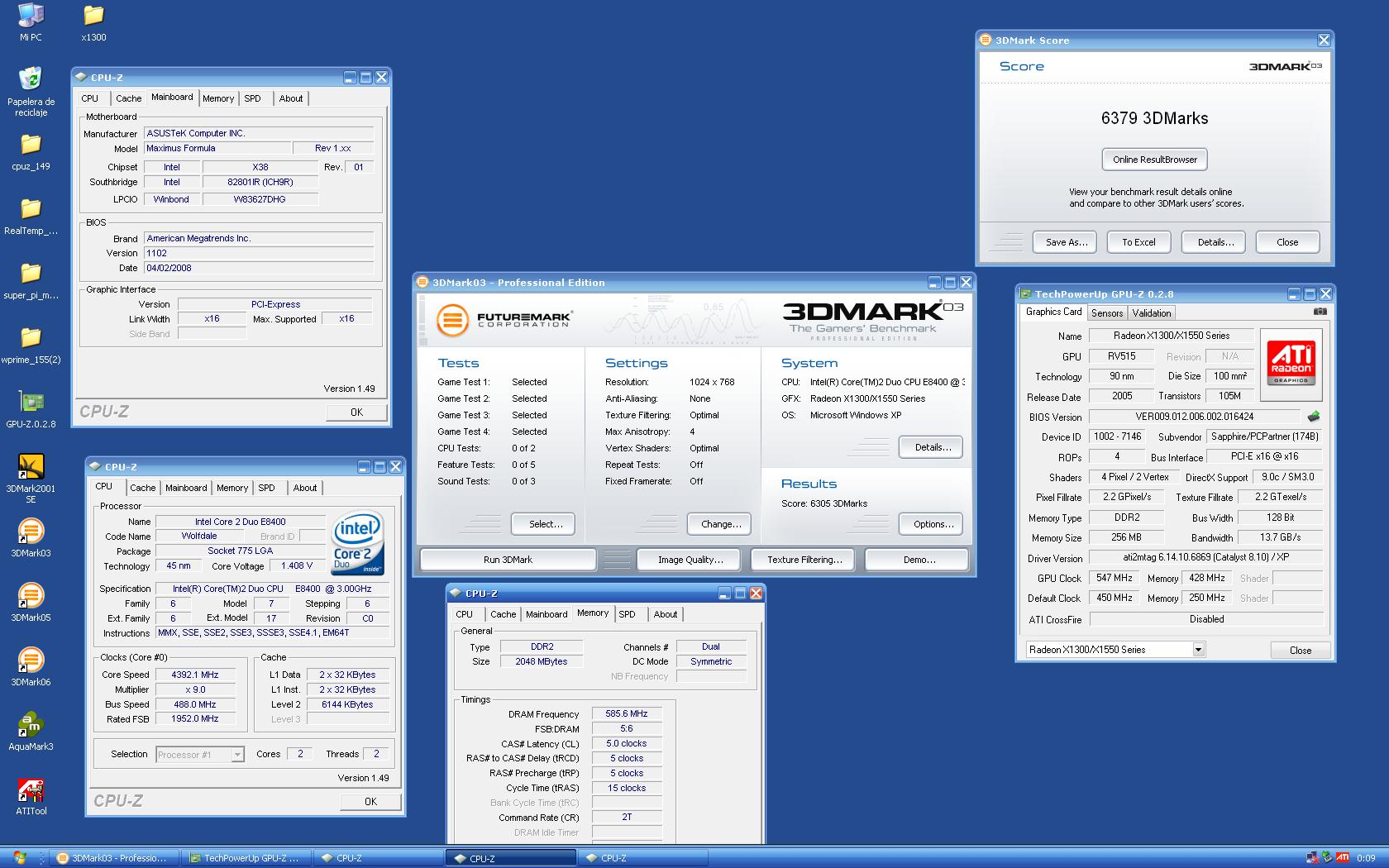Click System Details button in 3DMark03
Viewport: 1389px width, 868px height.
tap(933, 447)
